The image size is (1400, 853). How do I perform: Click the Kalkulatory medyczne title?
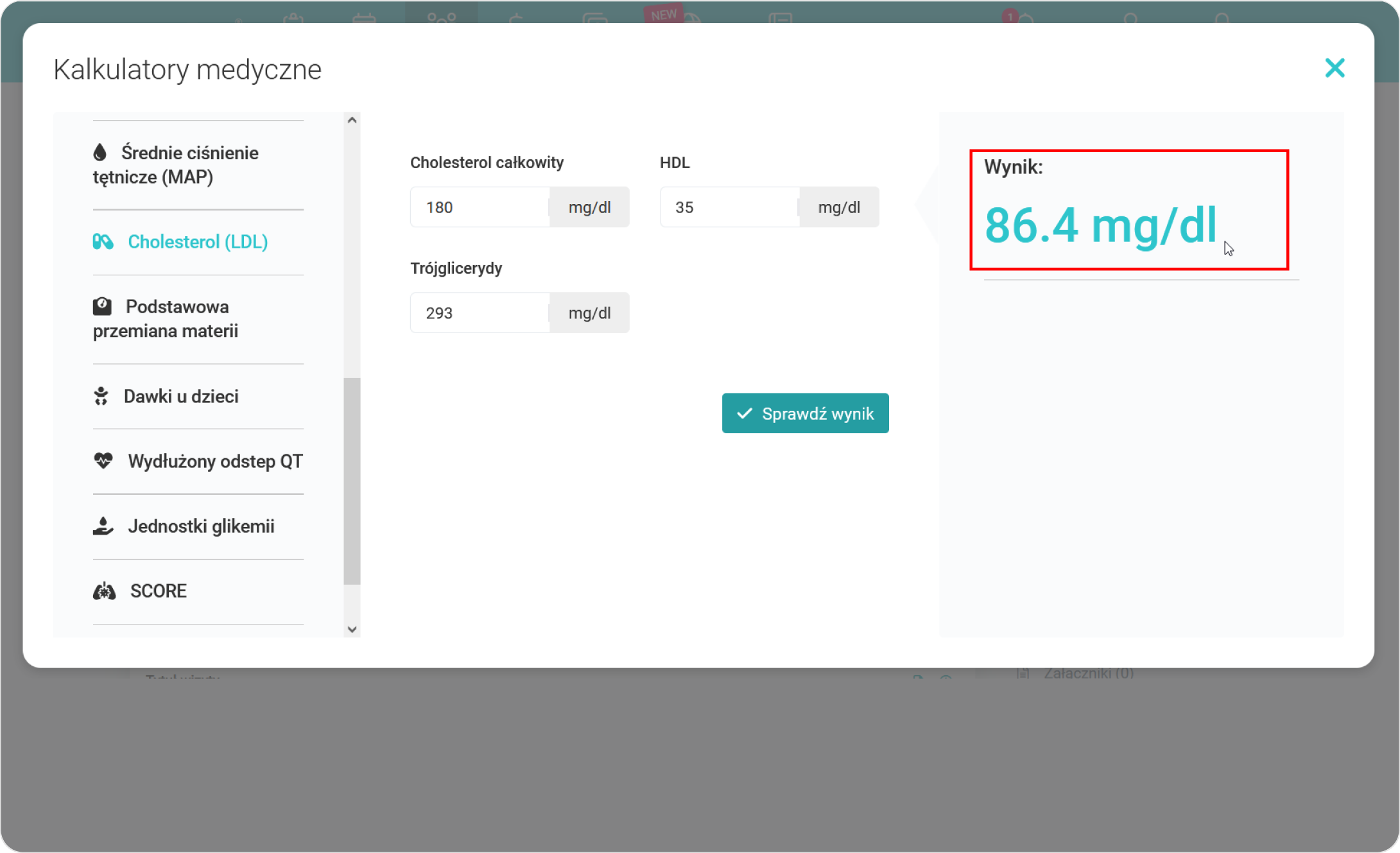[187, 69]
